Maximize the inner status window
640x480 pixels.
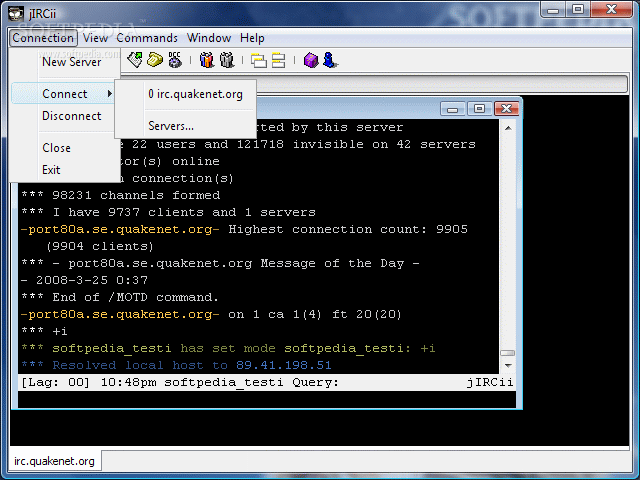click(x=479, y=109)
